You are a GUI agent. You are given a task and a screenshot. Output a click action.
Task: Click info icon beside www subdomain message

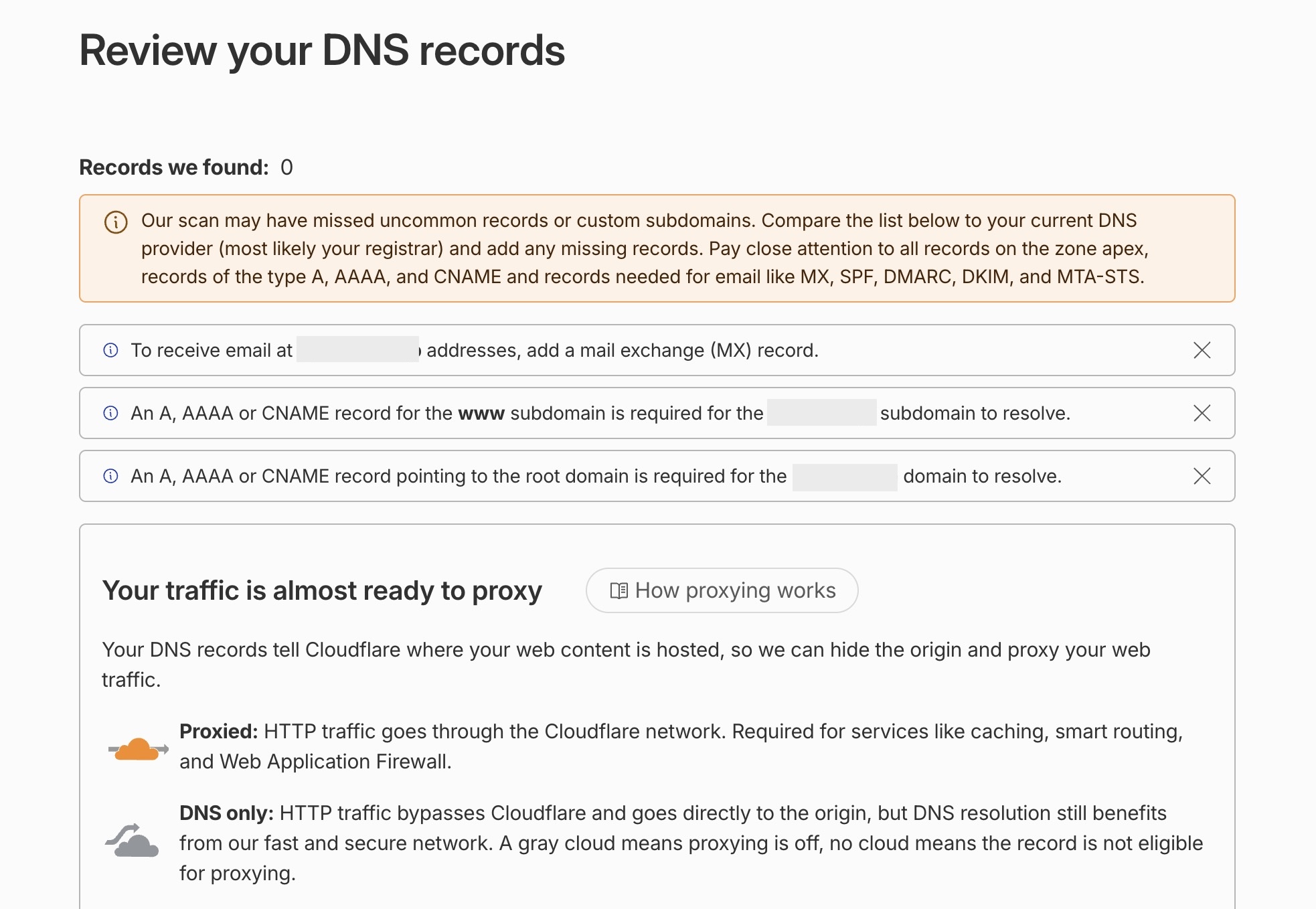point(111,413)
